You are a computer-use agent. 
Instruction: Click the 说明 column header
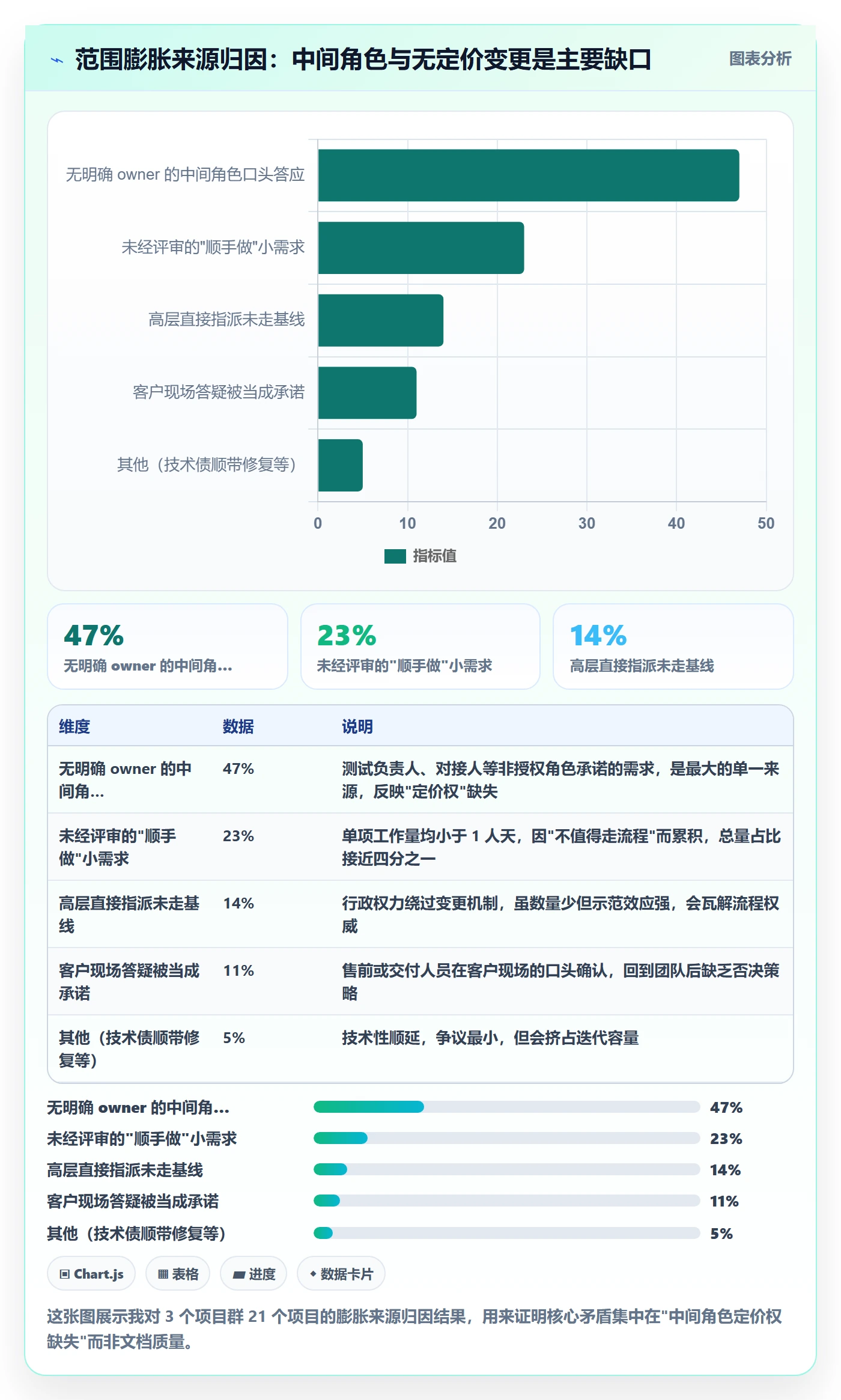[x=357, y=726]
